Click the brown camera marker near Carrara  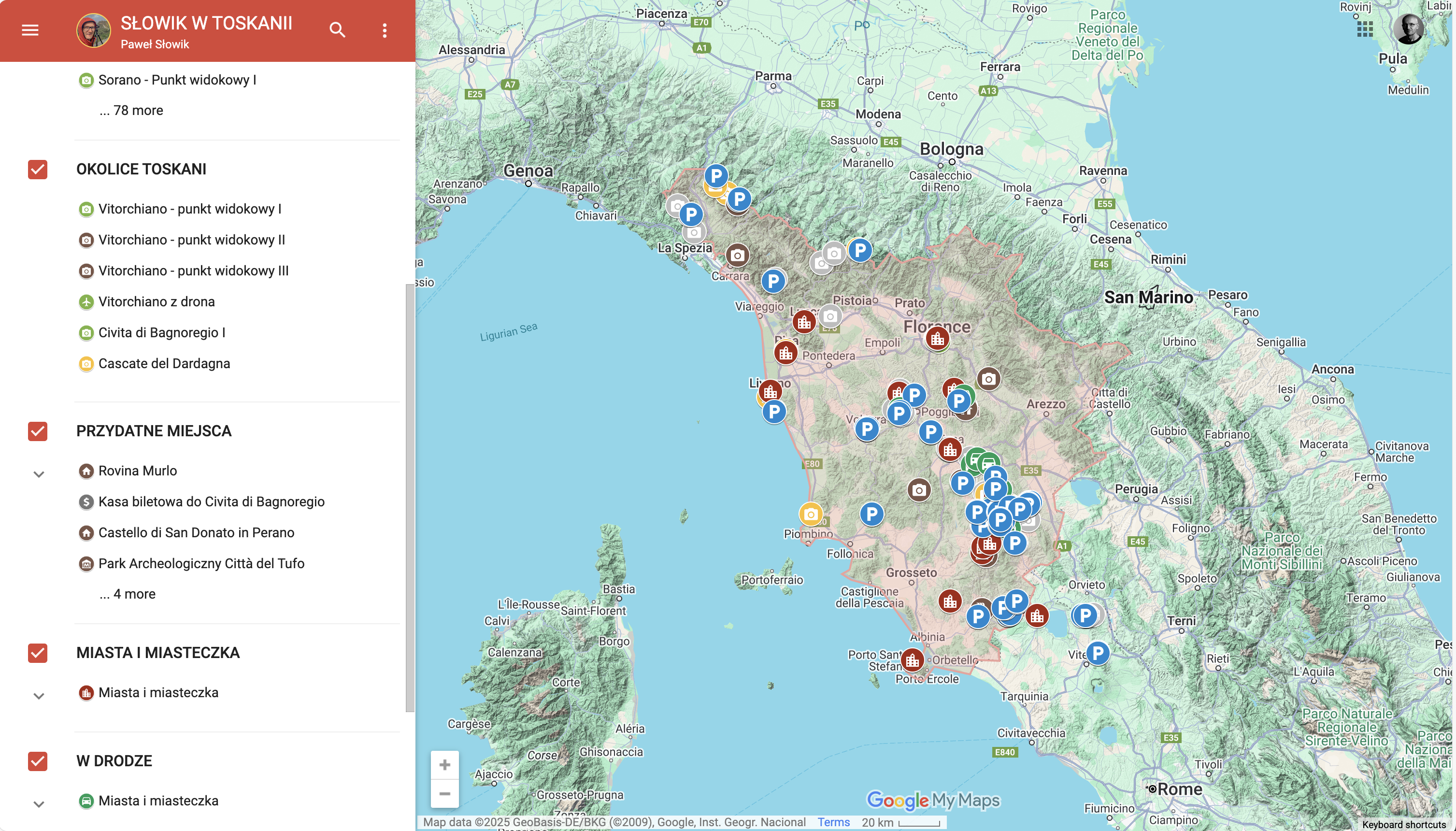pos(737,255)
